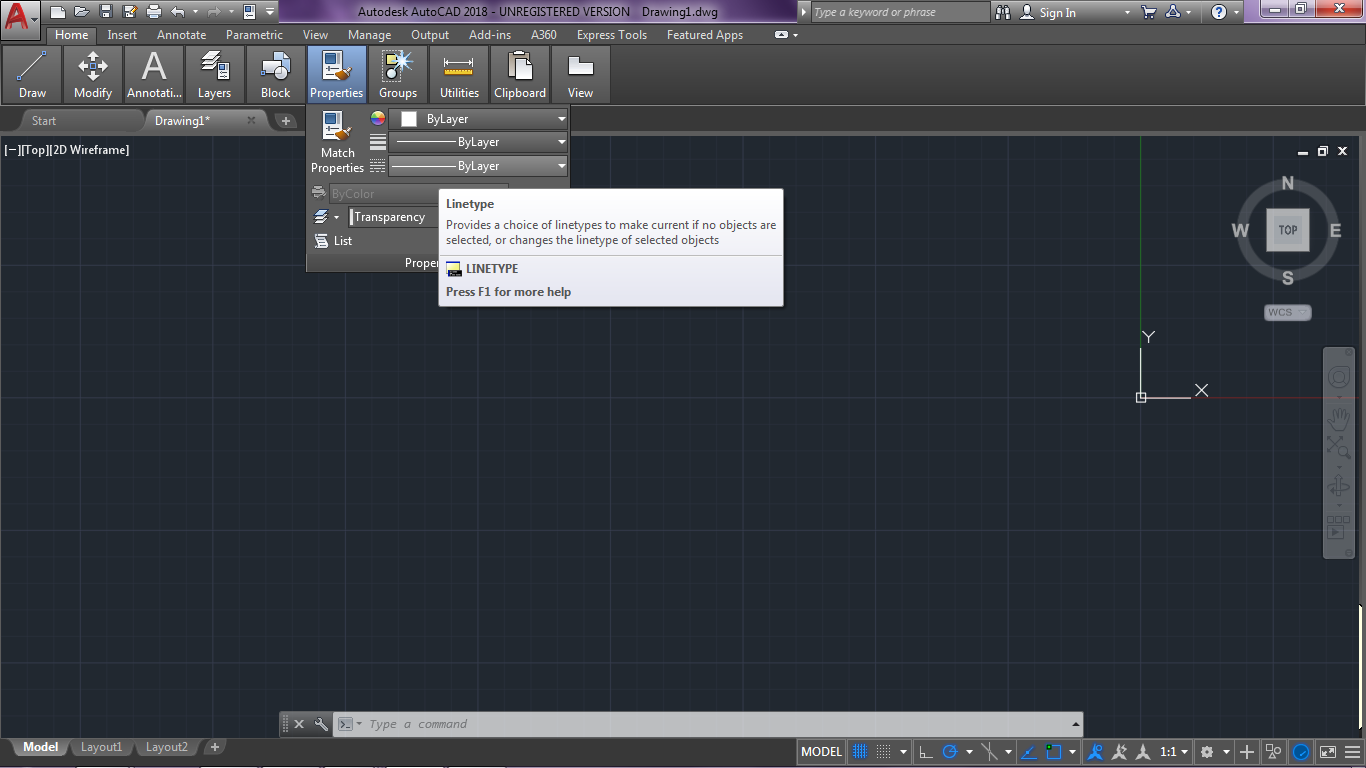1366x768 pixels.
Task: Click Match Properties tool
Action: pos(337,142)
